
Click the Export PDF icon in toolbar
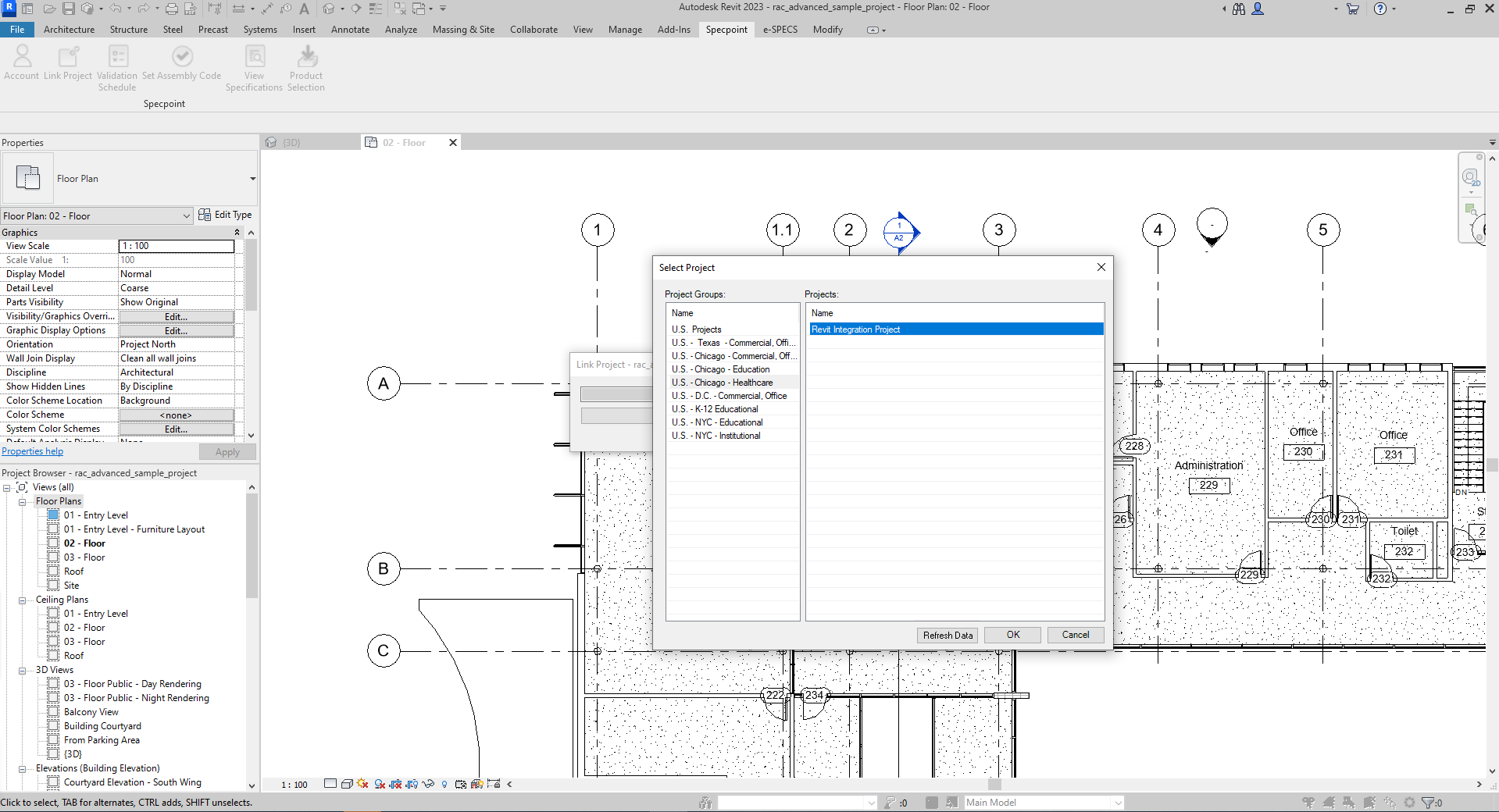190,9
